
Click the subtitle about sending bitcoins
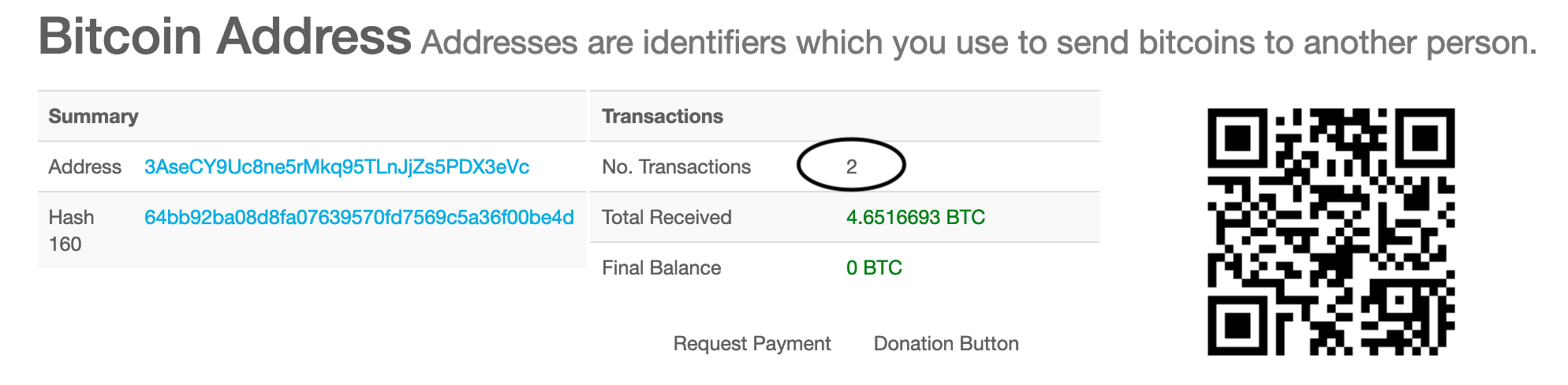click(x=979, y=43)
